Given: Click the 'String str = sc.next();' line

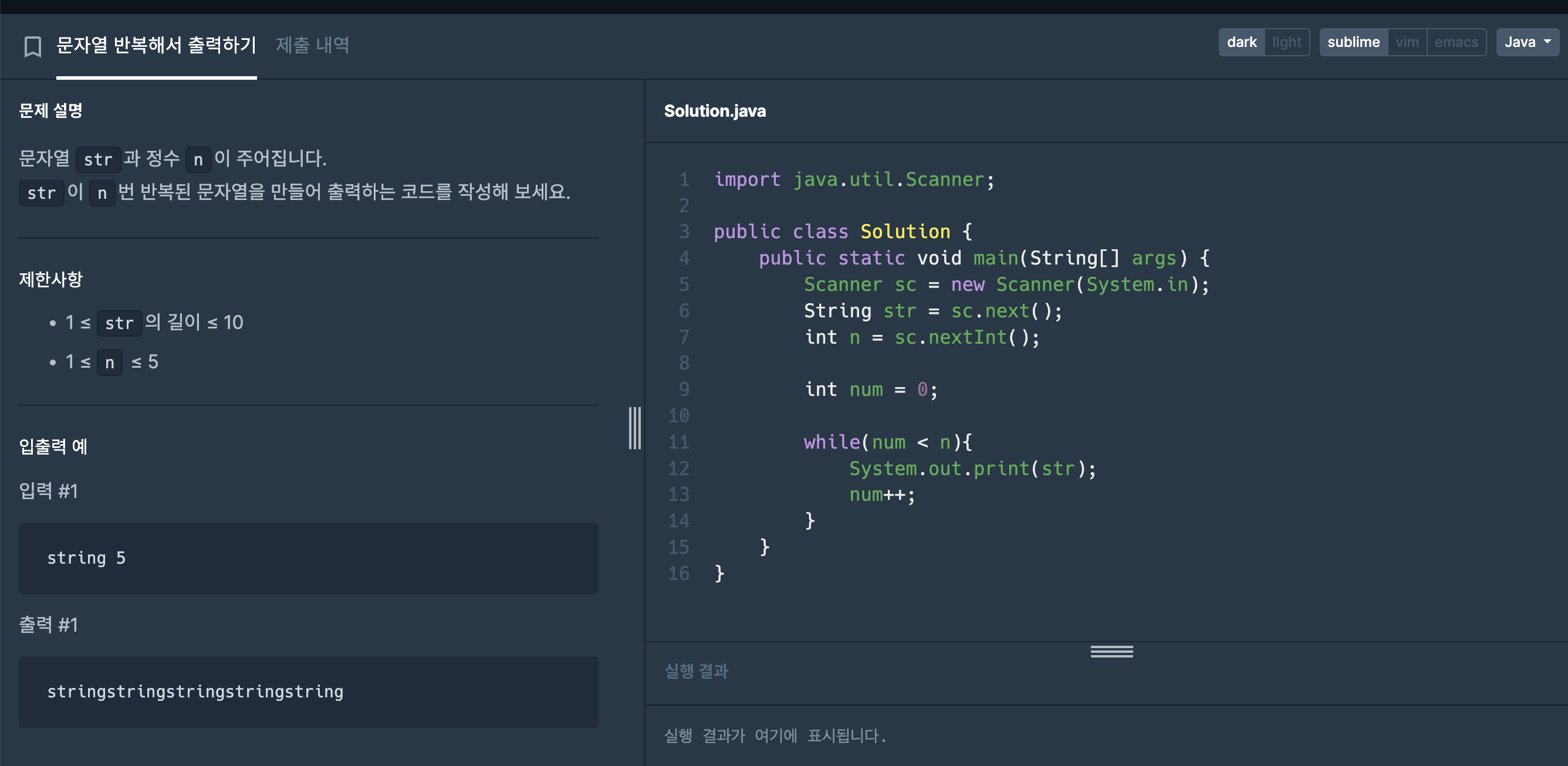Looking at the screenshot, I should coord(932,311).
